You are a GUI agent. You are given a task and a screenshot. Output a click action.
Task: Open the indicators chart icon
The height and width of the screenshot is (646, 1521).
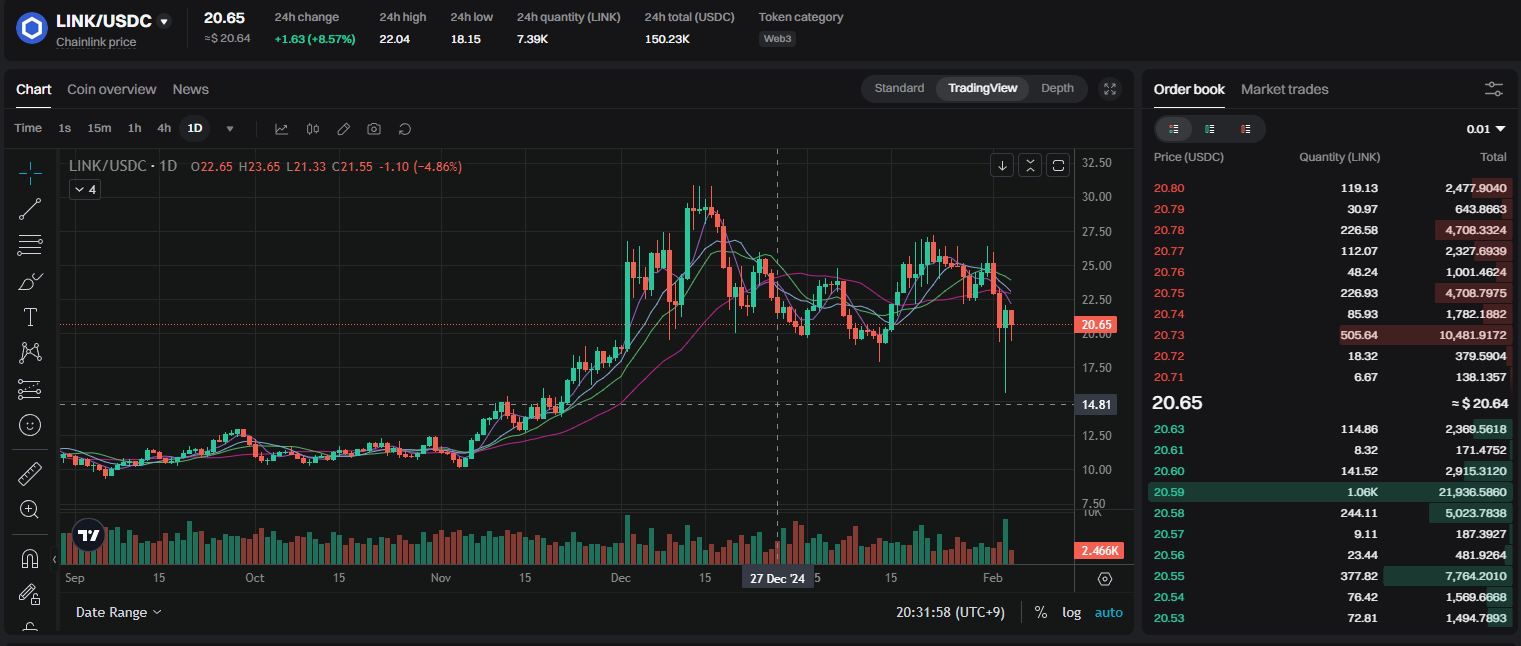point(281,128)
